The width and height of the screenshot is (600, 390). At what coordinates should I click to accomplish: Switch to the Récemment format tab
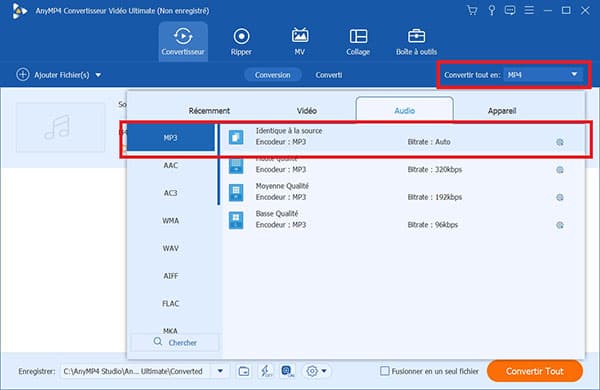(209, 111)
